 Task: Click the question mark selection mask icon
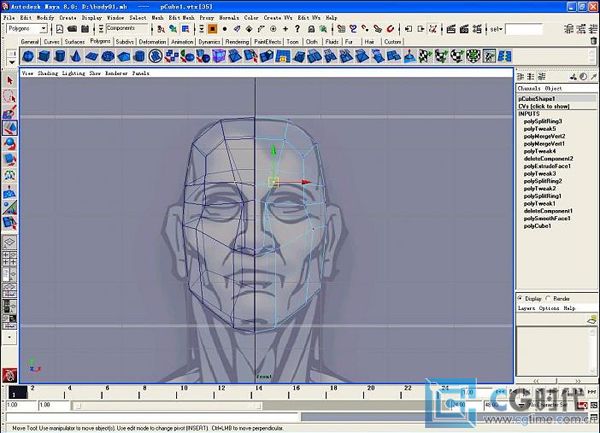click(297, 29)
